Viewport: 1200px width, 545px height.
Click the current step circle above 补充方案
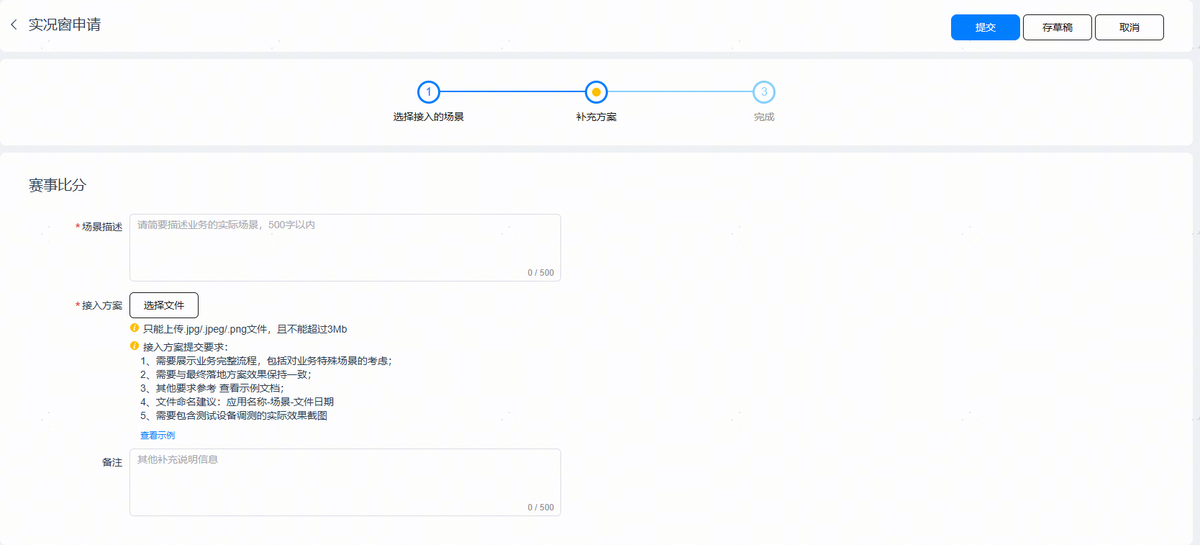(x=596, y=92)
